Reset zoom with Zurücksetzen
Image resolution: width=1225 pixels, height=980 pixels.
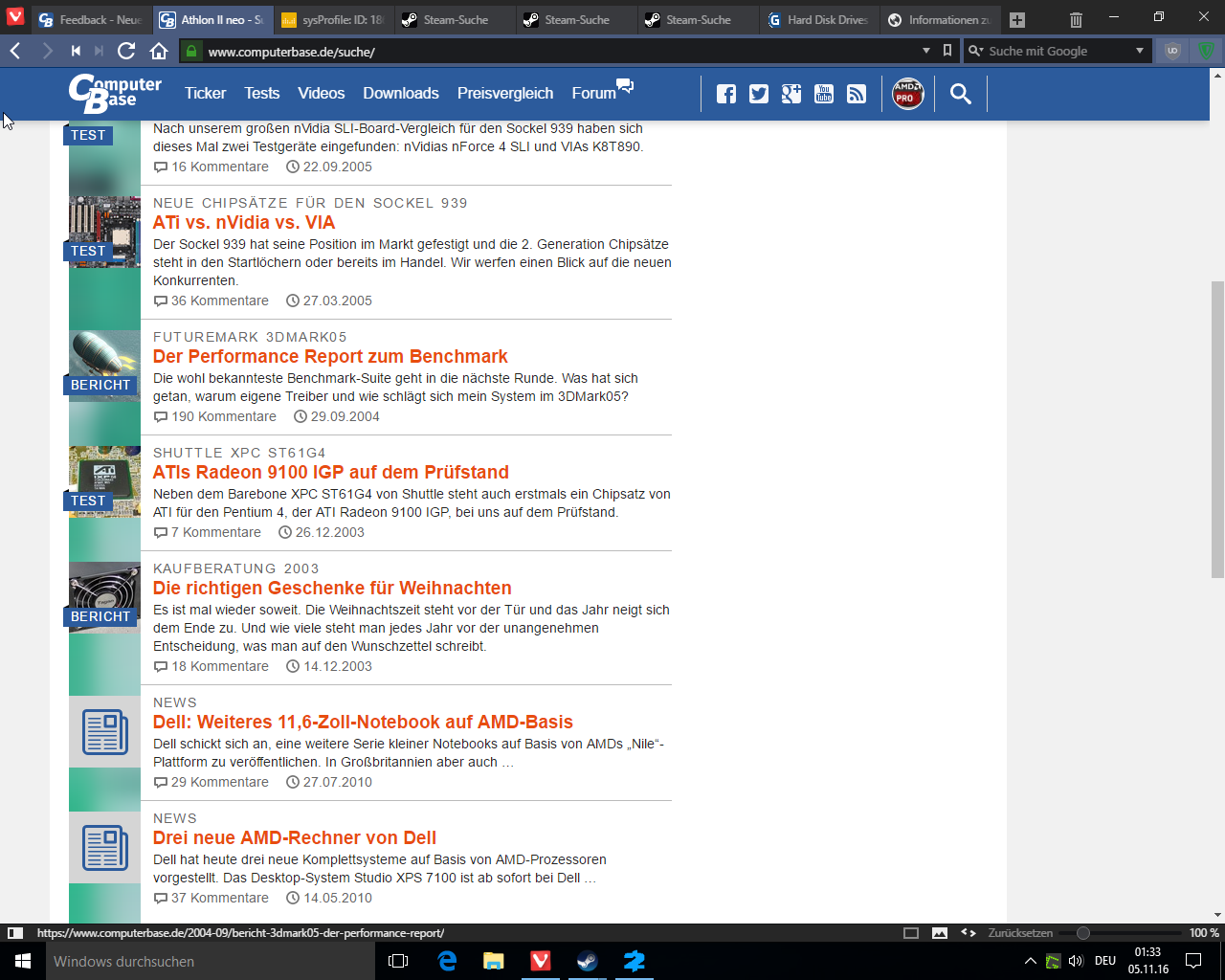(x=1020, y=932)
